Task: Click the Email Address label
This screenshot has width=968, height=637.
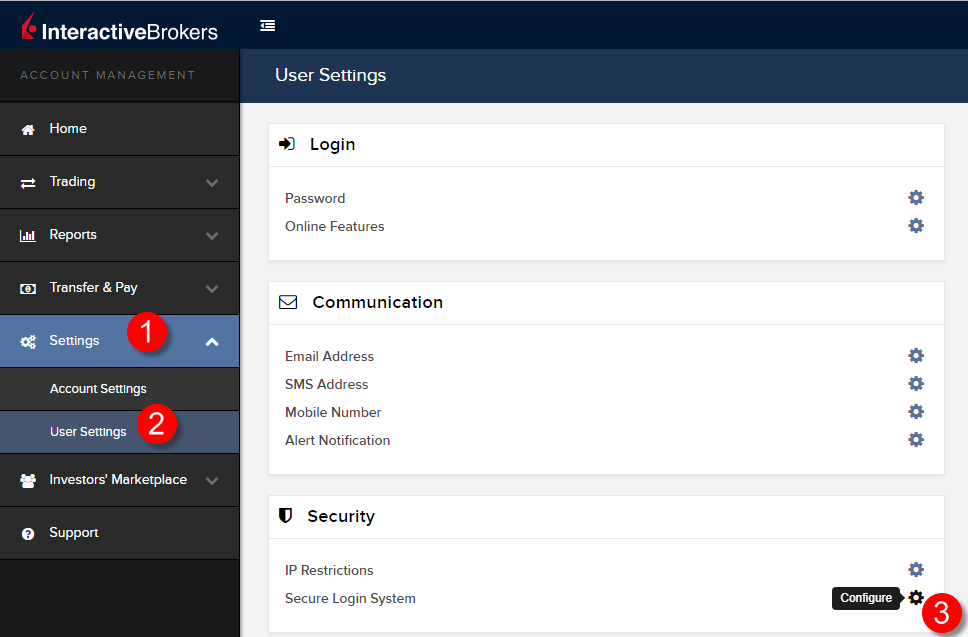Action: pyautogui.click(x=329, y=356)
